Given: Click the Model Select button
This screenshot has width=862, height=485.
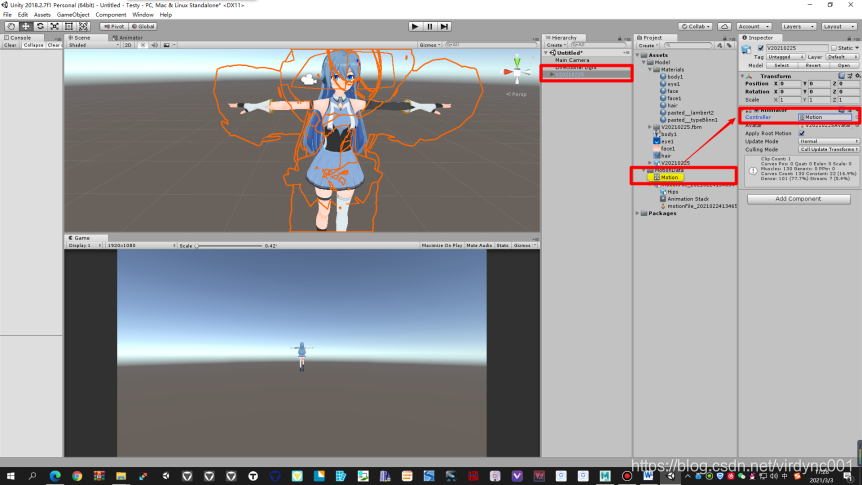Looking at the screenshot, I should pos(781,65).
